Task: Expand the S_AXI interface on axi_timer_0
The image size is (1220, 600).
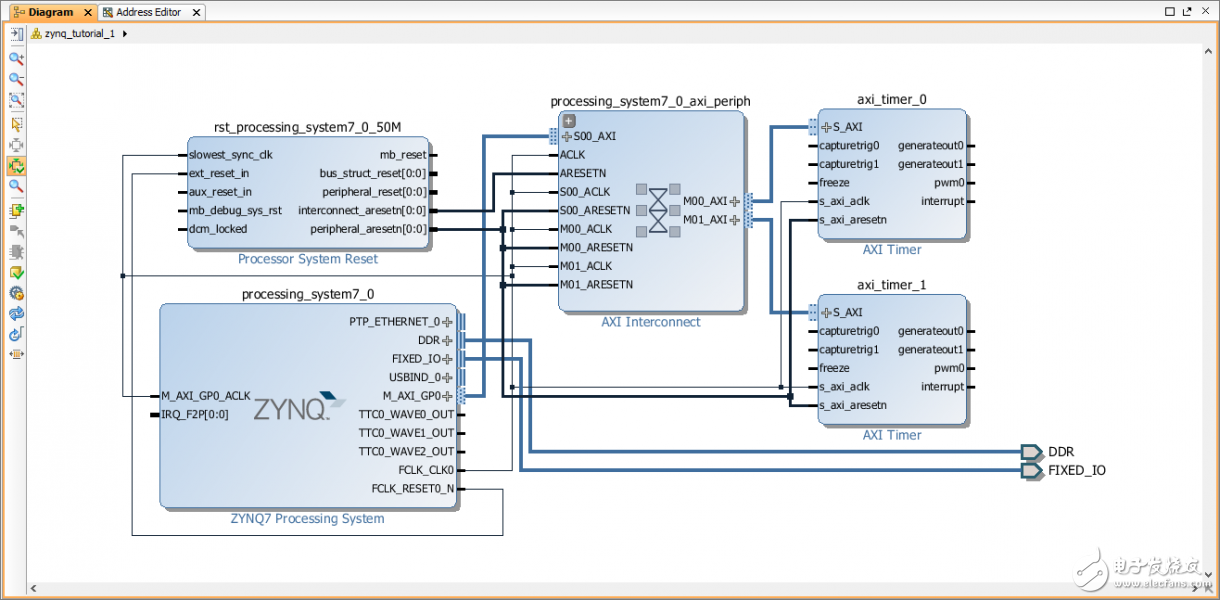Action: 826,127
